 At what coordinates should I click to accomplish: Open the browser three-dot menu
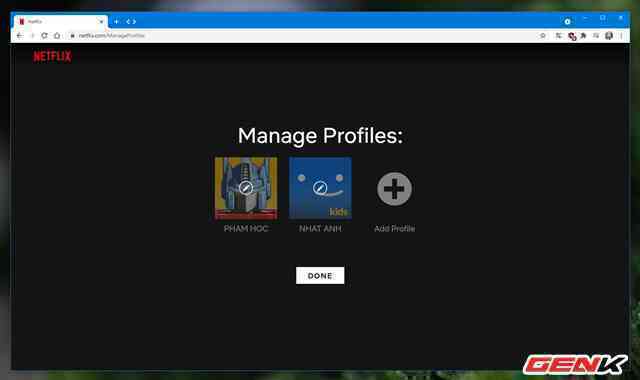tap(621, 36)
